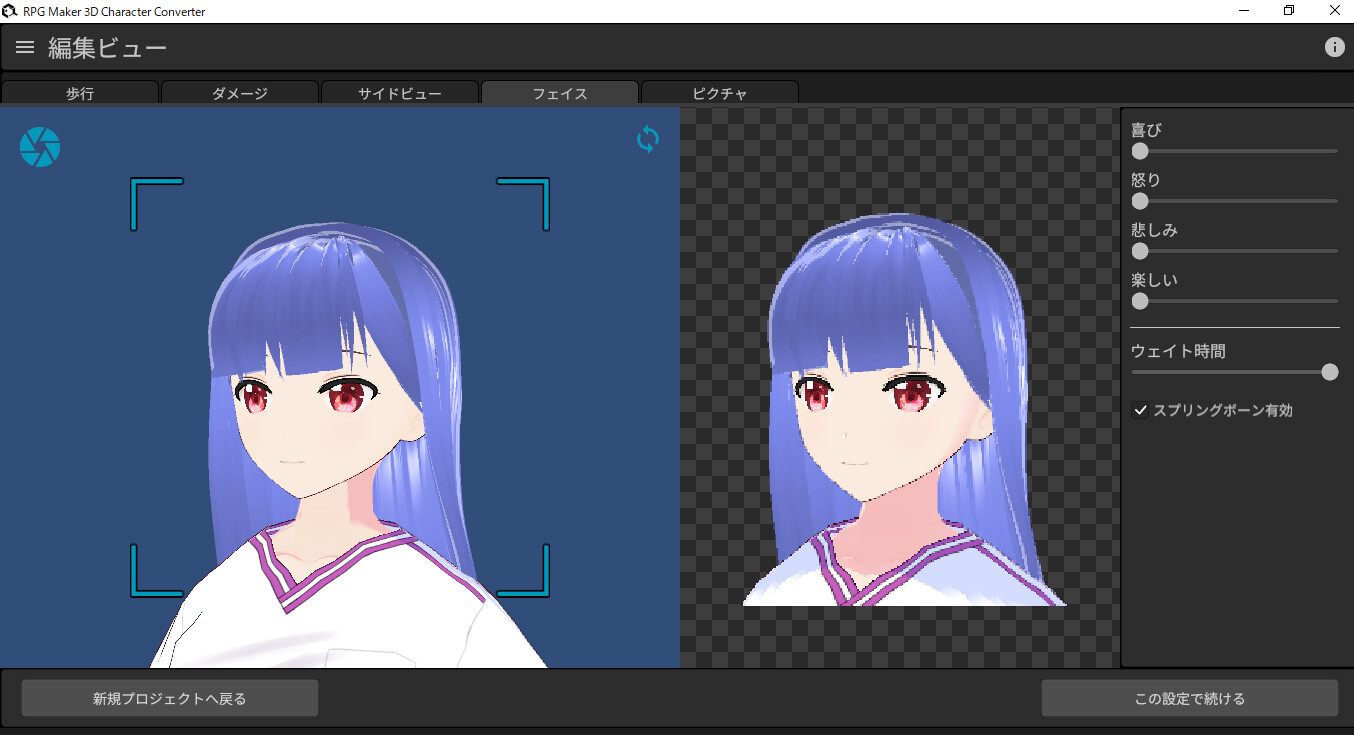Image resolution: width=1354 pixels, height=735 pixels.
Task: Click the rotate model icon above the preview
Action: click(x=647, y=140)
